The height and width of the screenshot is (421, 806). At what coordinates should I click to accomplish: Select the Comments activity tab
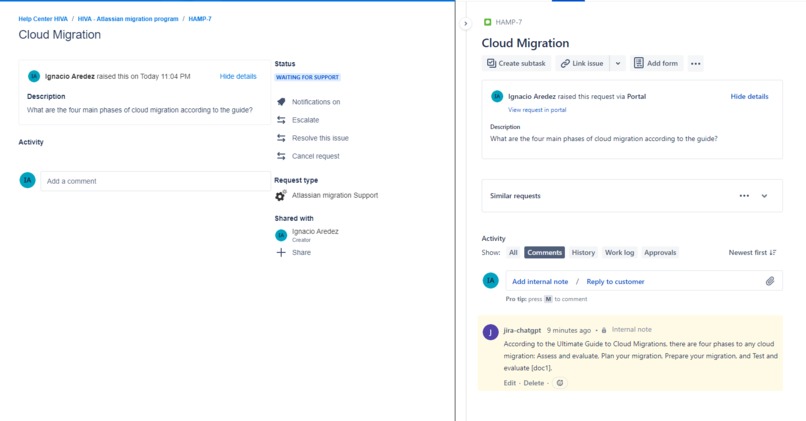544,252
